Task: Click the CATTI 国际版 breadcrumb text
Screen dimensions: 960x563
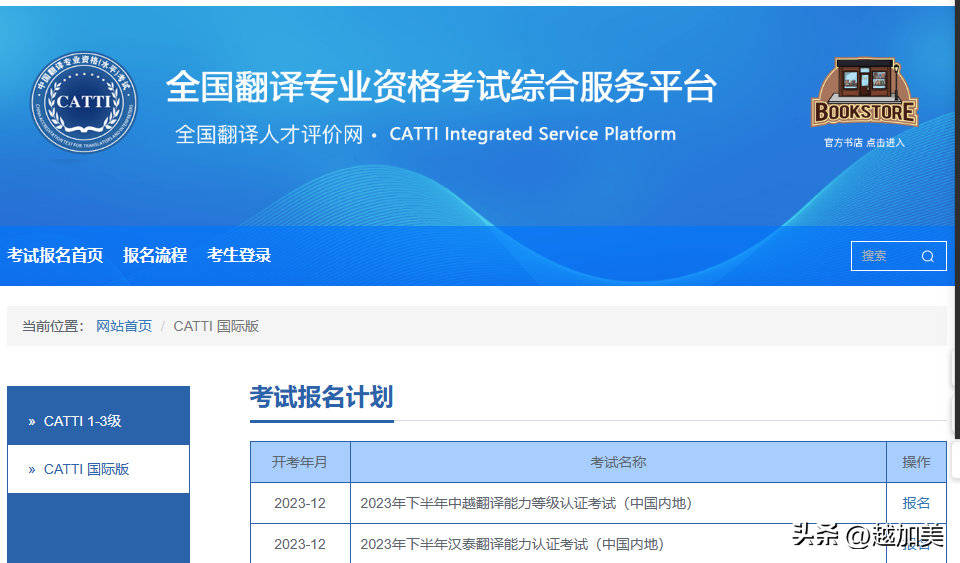Action: pos(216,326)
